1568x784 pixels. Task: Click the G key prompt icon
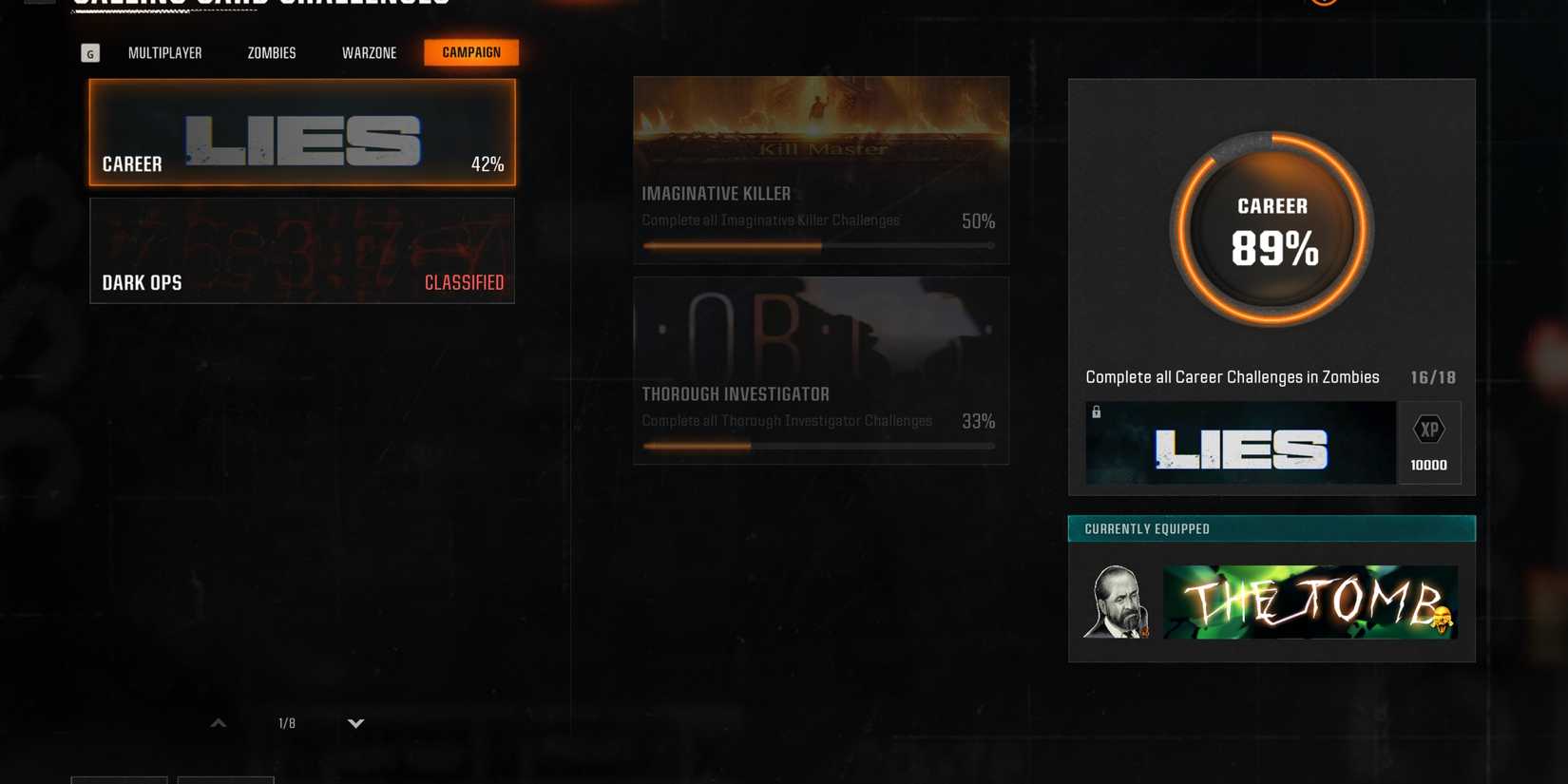pos(90,53)
